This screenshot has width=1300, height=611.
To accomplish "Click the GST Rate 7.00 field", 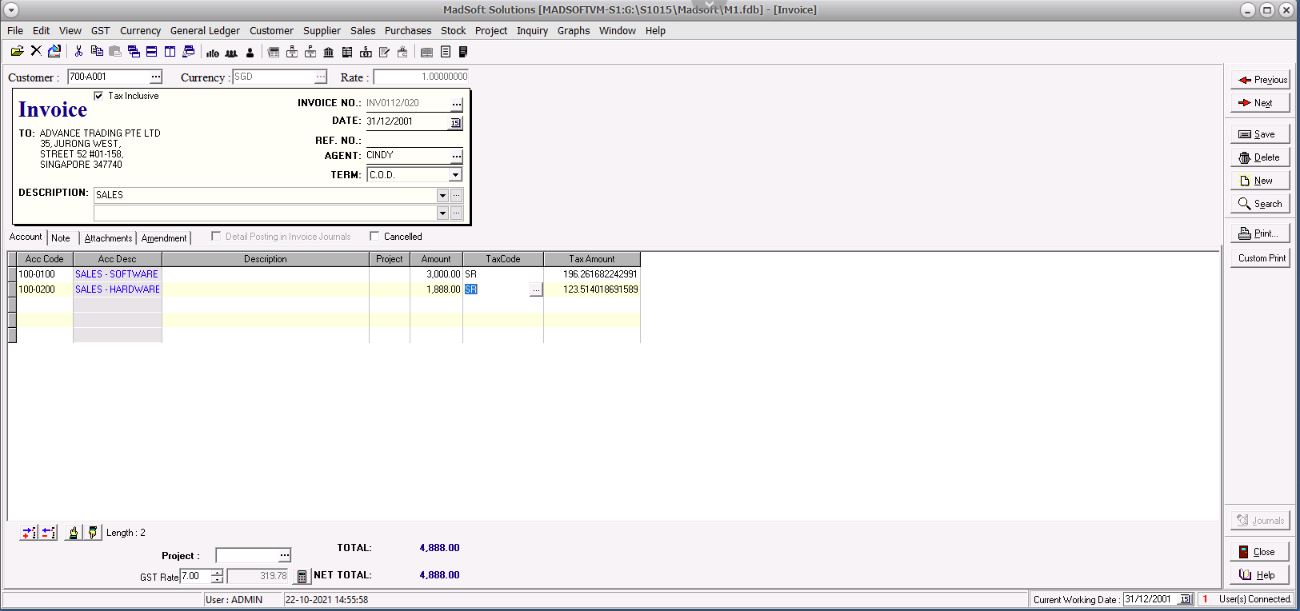I will [x=195, y=576].
